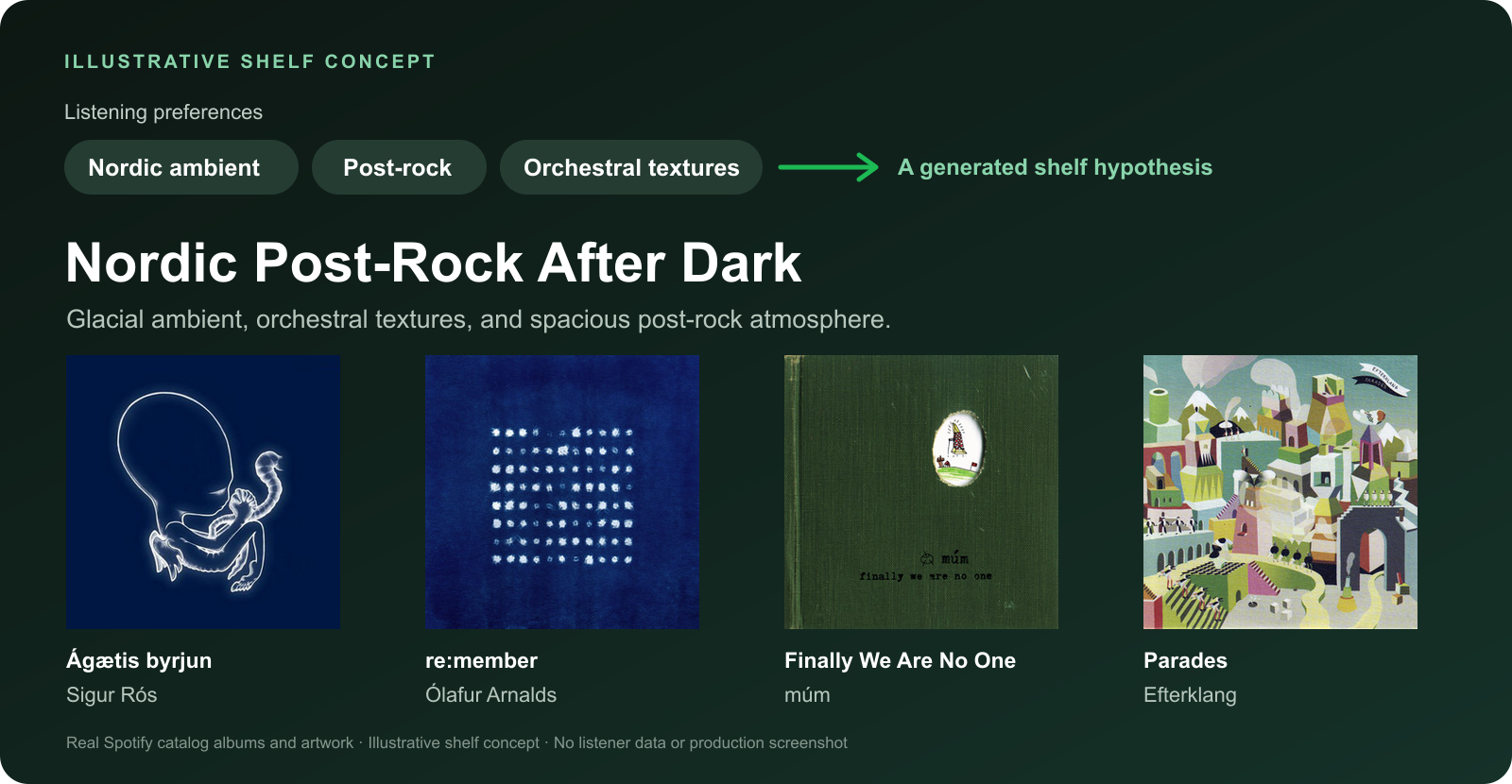The height and width of the screenshot is (784, 1512).
Task: Visit the Sigur Rós artist name
Action: (112, 694)
